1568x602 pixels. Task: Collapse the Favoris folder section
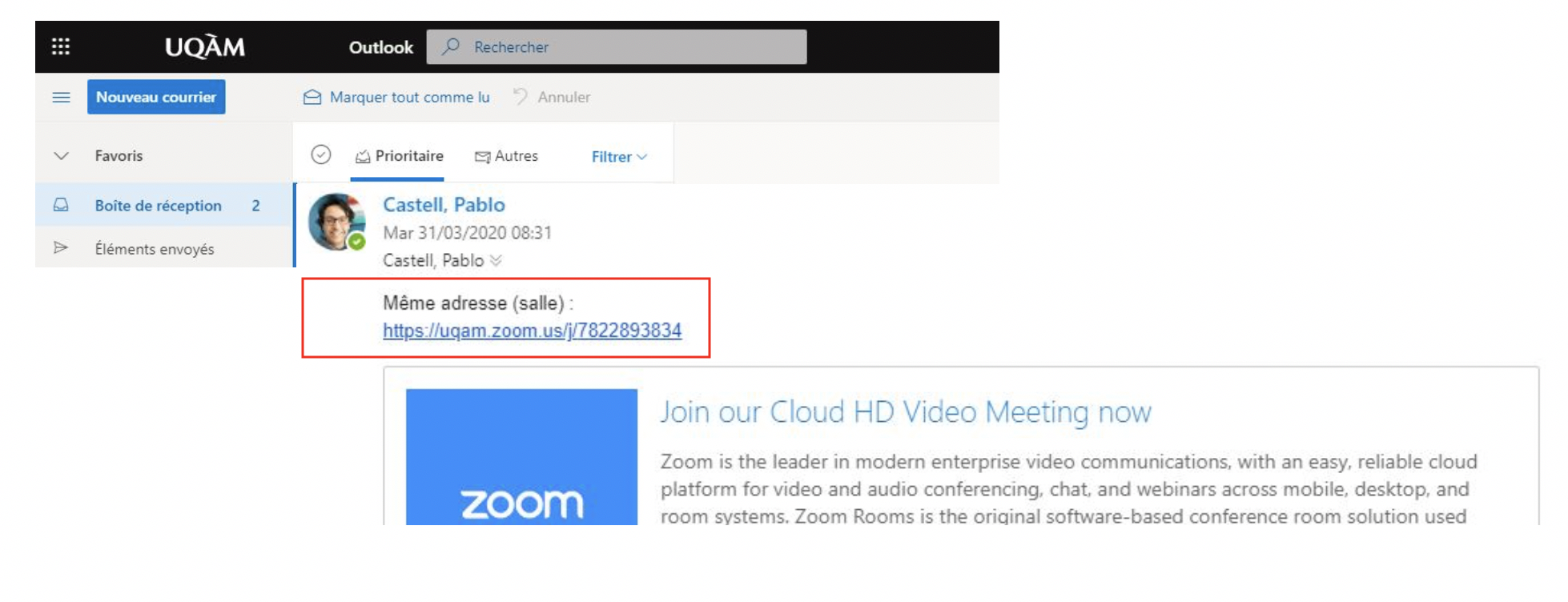61,155
